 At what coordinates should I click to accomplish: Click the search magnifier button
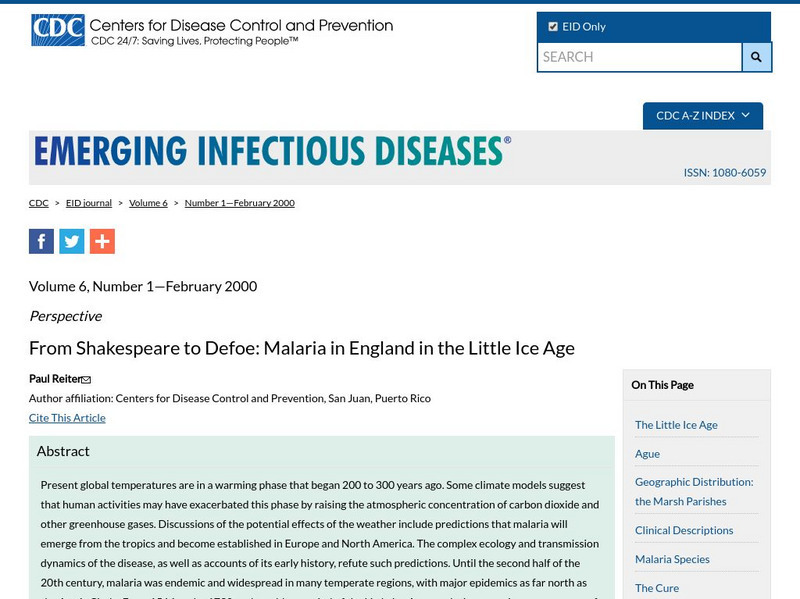[756, 57]
